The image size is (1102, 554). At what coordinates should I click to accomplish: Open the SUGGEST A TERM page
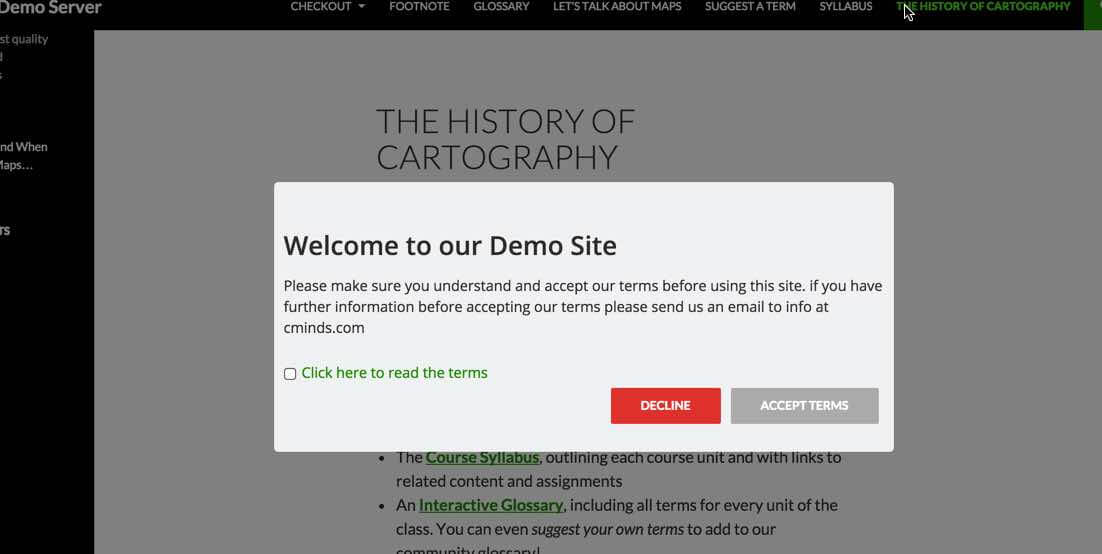click(750, 7)
